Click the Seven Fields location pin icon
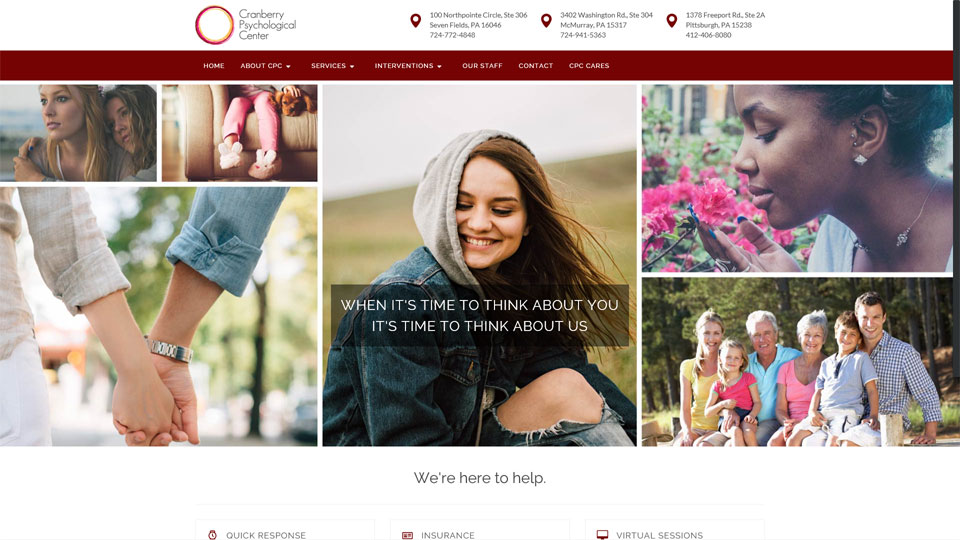Viewport: 960px width, 540px height. [x=416, y=21]
